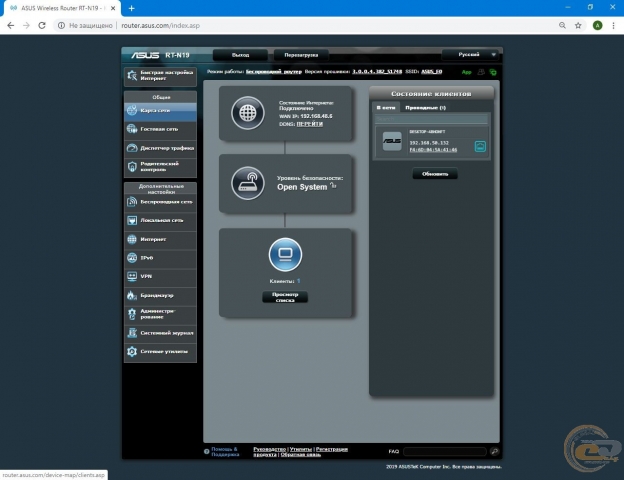Click the View List clients button
Screen dimensions: 624x480
tap(285, 297)
